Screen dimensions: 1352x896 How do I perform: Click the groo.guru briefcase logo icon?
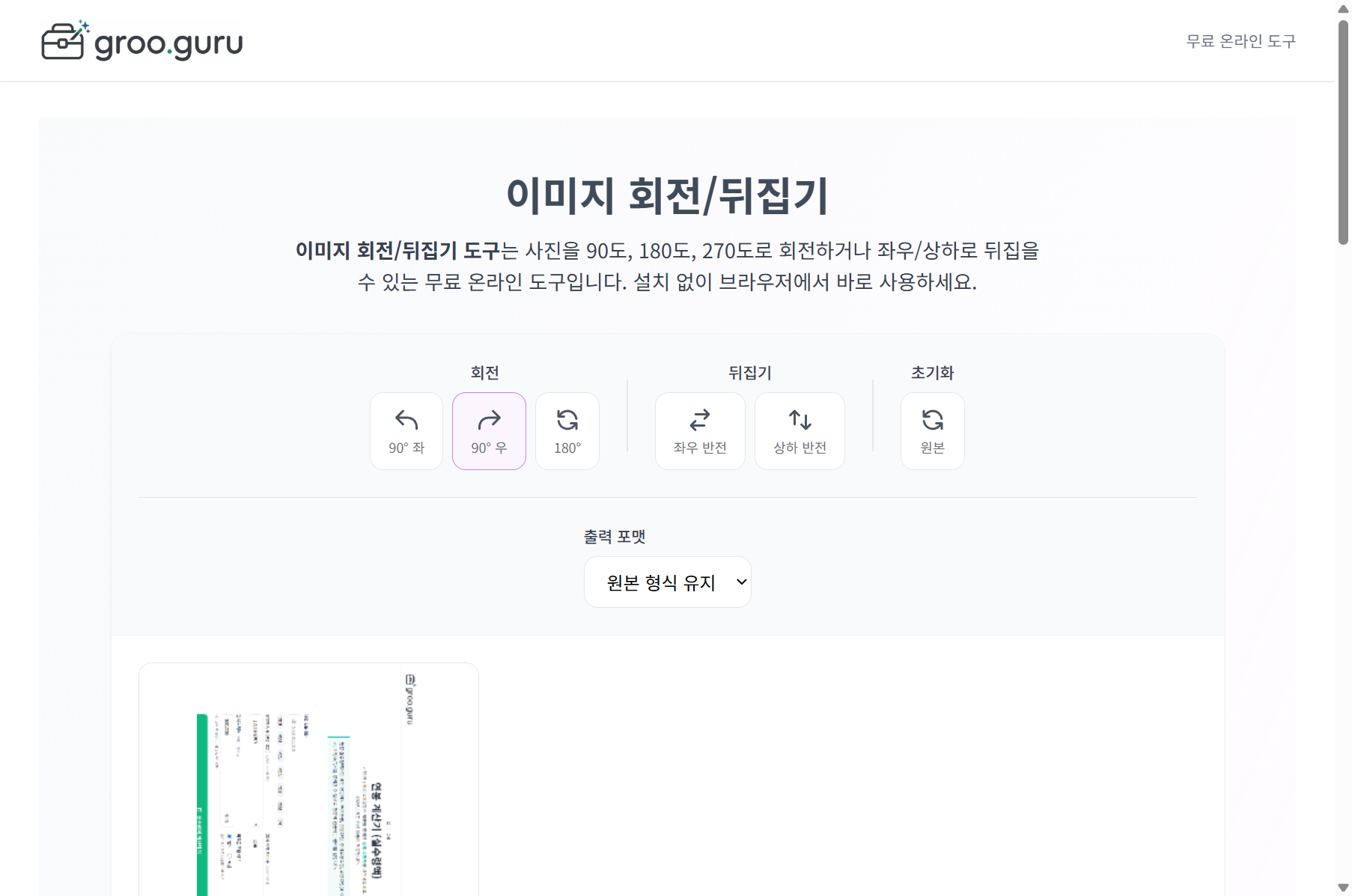[x=64, y=40]
